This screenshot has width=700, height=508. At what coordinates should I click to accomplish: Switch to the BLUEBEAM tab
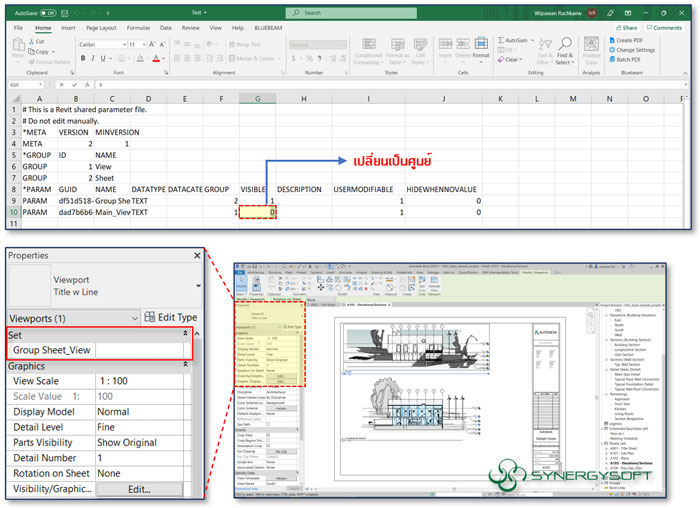click(x=268, y=28)
